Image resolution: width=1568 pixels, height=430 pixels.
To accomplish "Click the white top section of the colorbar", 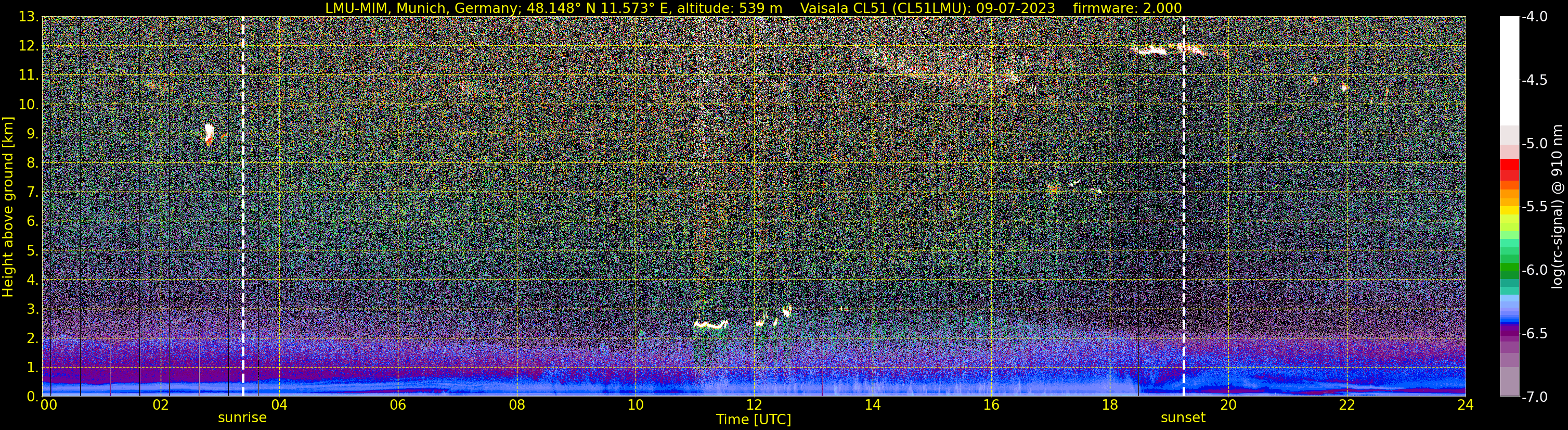I will click(x=1509, y=70).
